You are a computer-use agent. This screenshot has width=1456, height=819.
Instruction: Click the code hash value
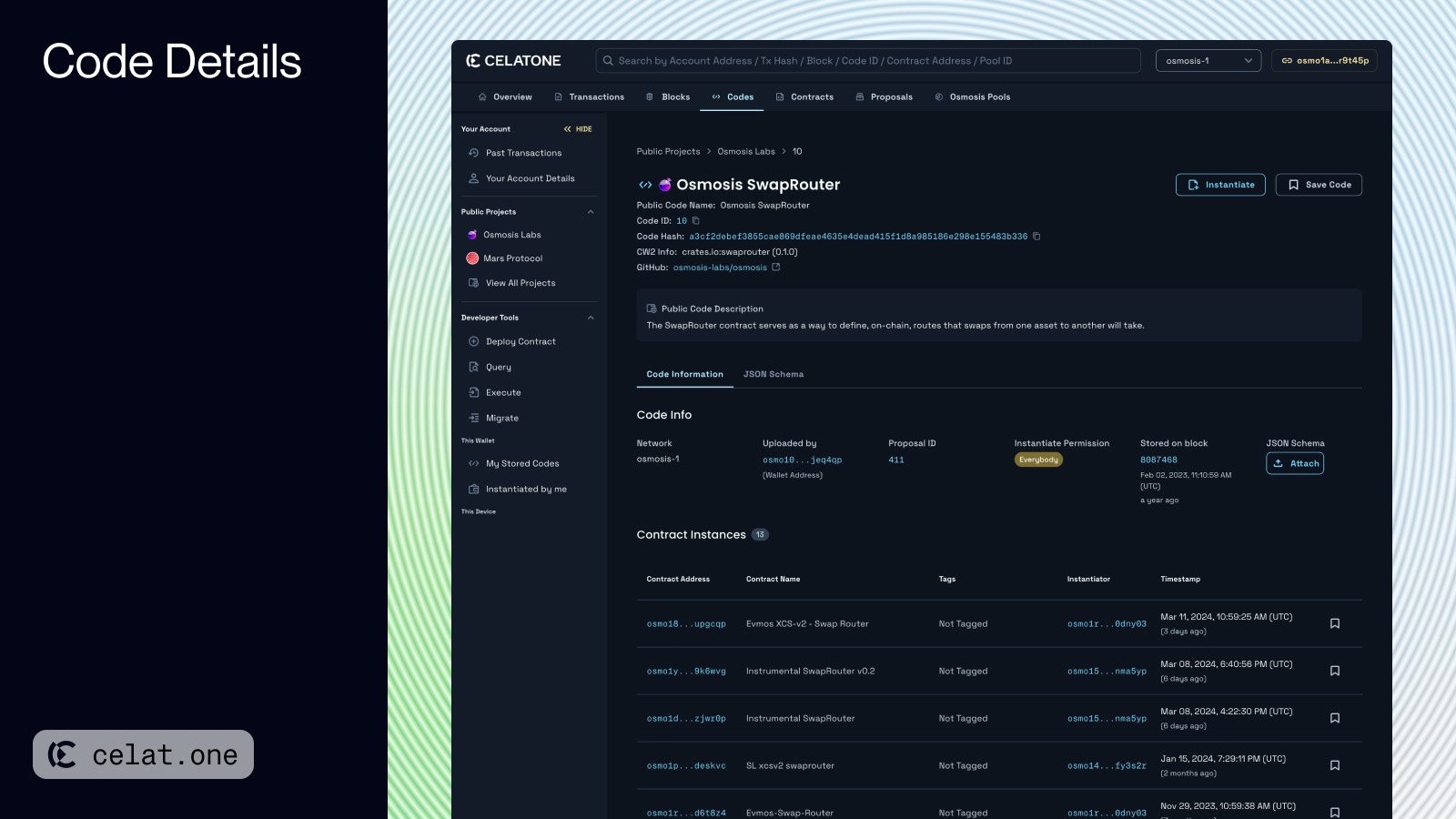tap(858, 237)
